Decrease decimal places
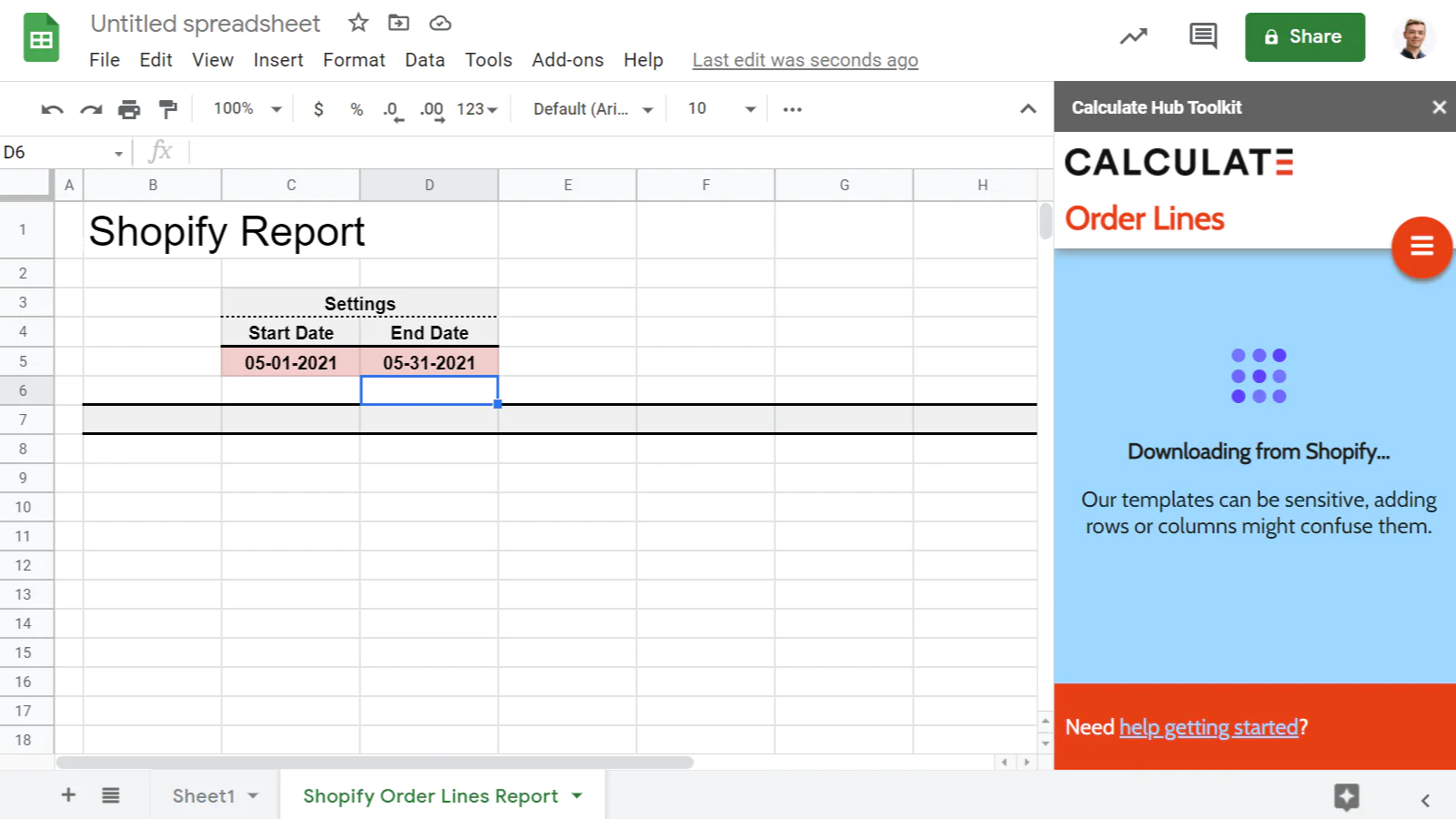The height and width of the screenshot is (819, 1456). [x=393, y=111]
